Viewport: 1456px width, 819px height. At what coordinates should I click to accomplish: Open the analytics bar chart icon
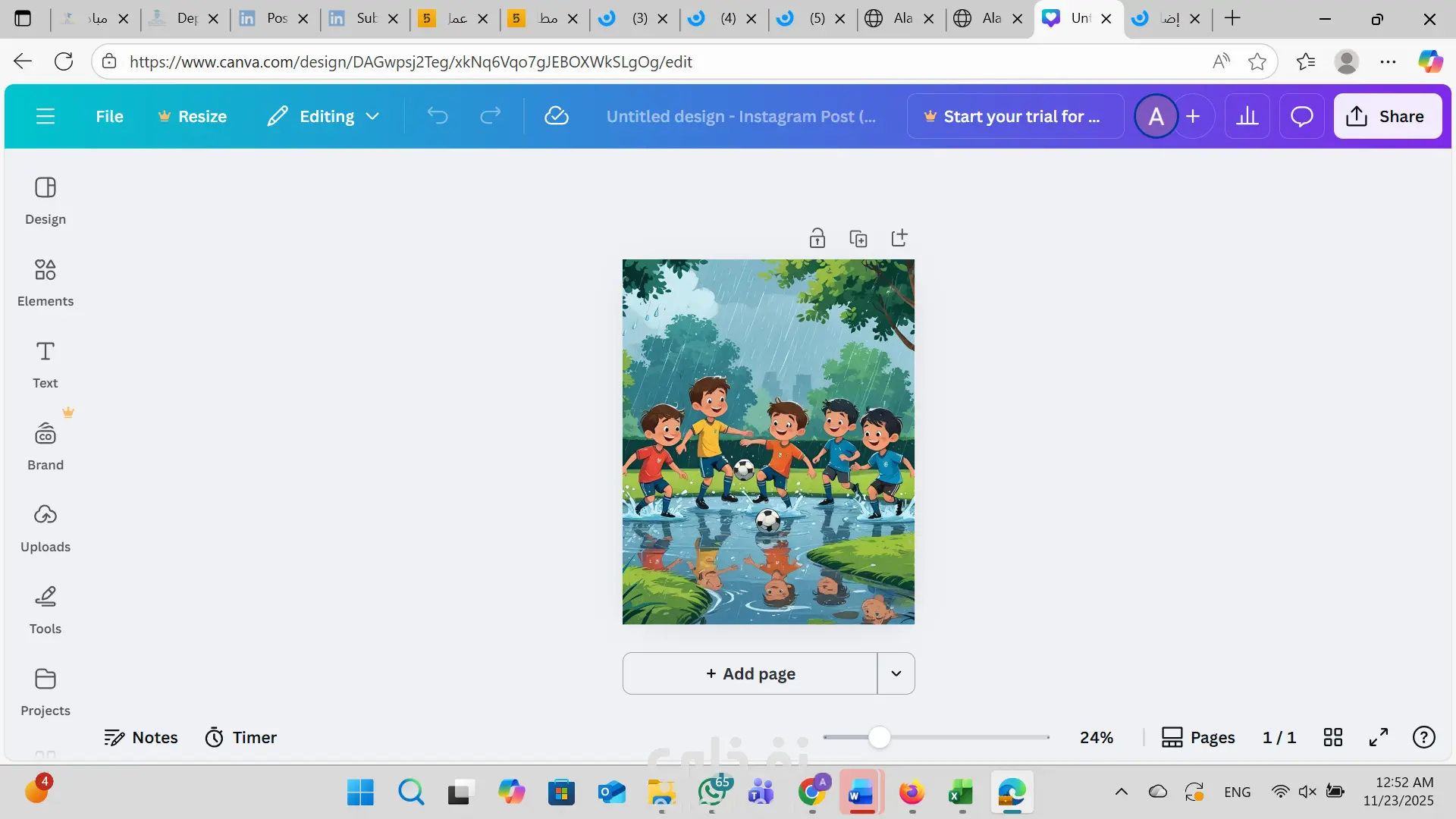[1247, 116]
